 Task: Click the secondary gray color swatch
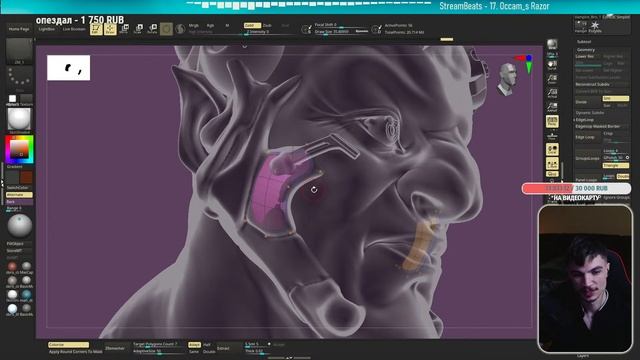[13, 178]
